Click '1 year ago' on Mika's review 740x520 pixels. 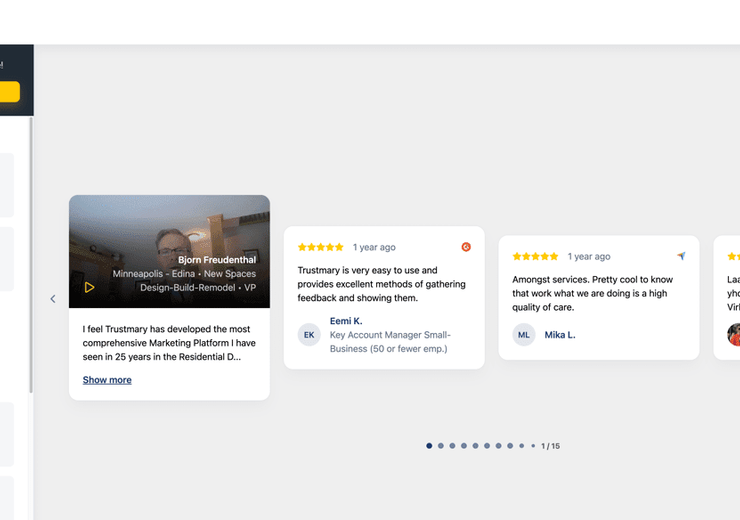[x=589, y=256]
